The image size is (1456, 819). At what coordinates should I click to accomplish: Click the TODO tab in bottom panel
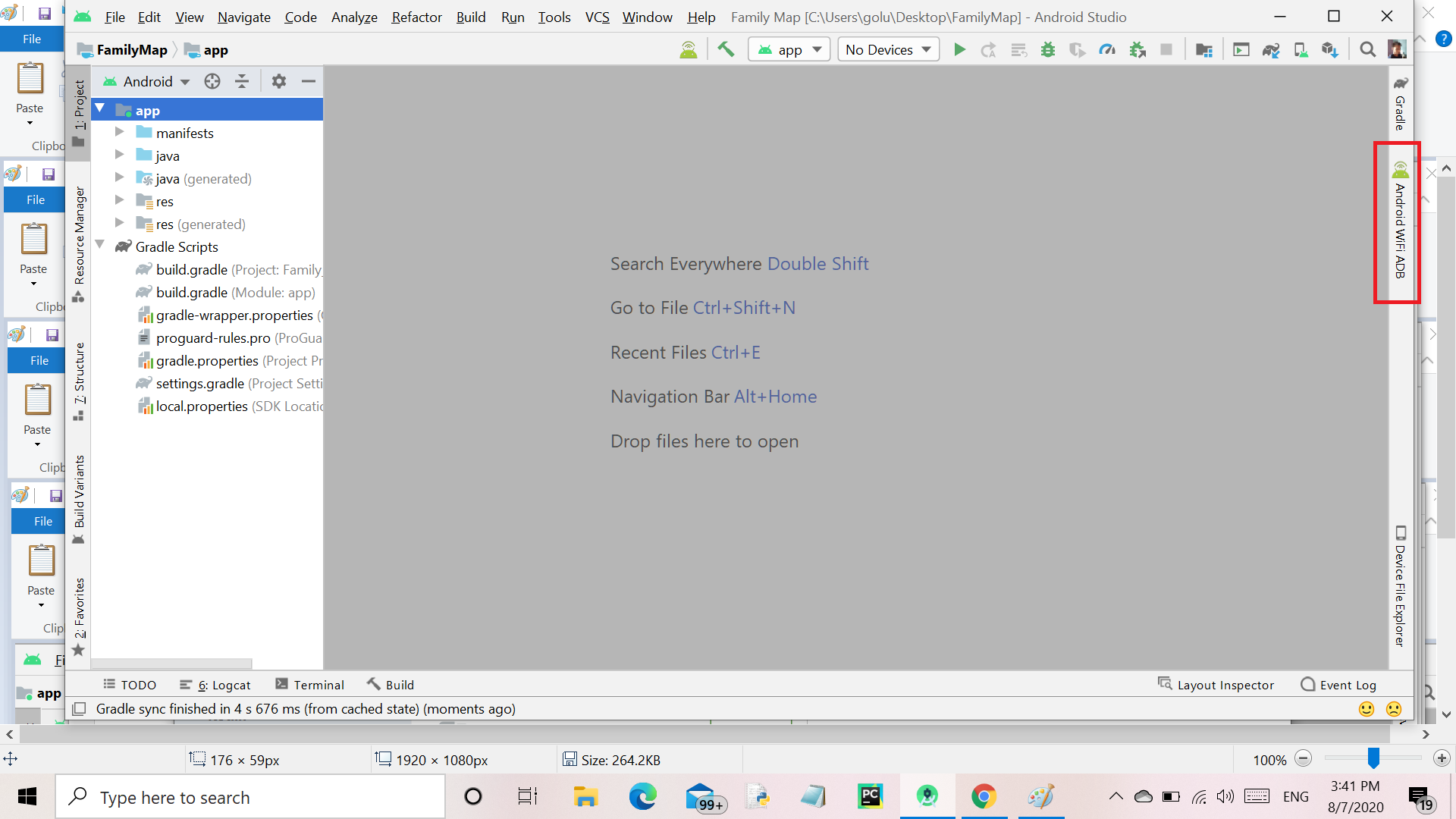(x=130, y=684)
